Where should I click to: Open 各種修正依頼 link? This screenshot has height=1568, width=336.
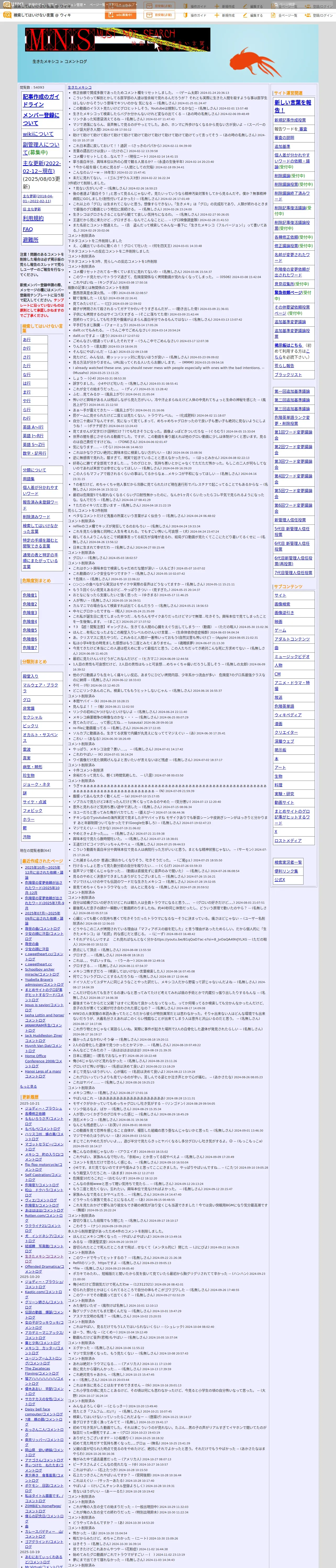point(286,237)
